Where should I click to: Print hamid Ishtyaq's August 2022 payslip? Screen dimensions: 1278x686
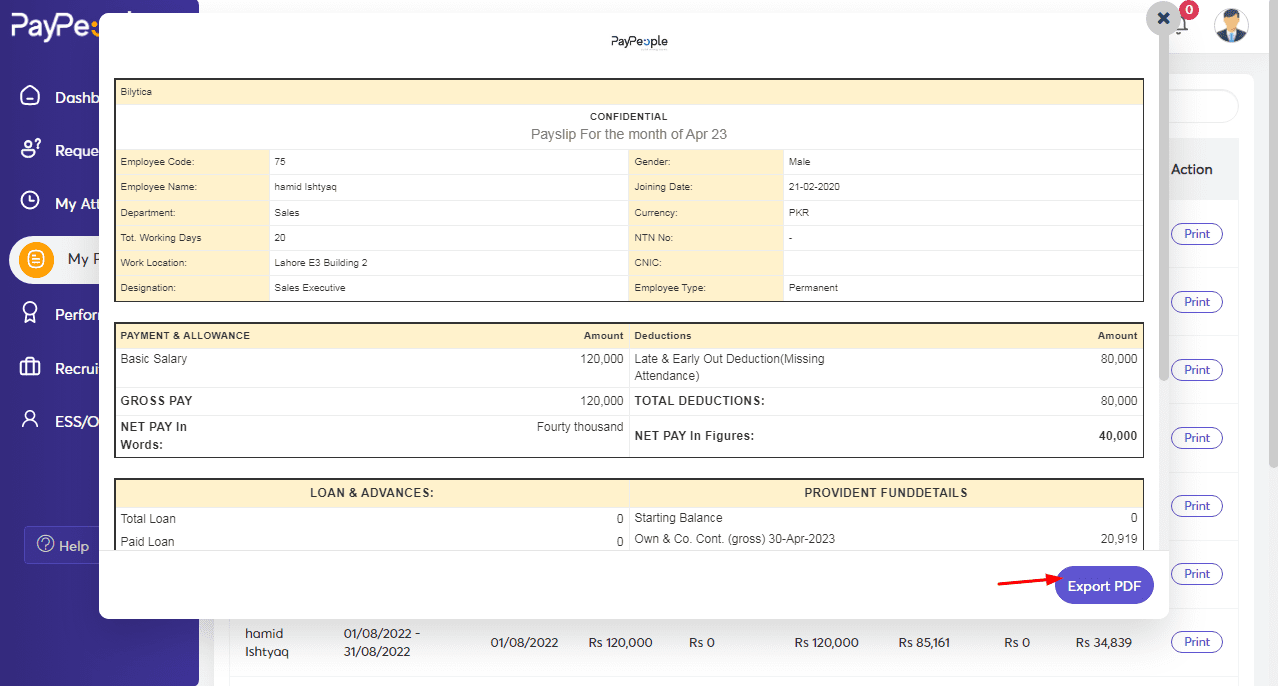point(1196,641)
